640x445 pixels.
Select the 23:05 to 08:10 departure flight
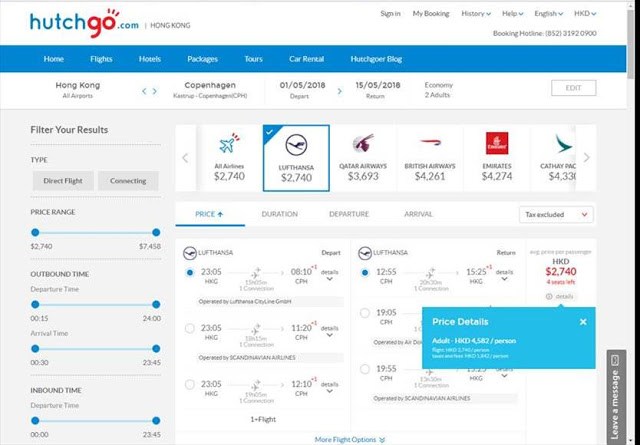(x=190, y=273)
